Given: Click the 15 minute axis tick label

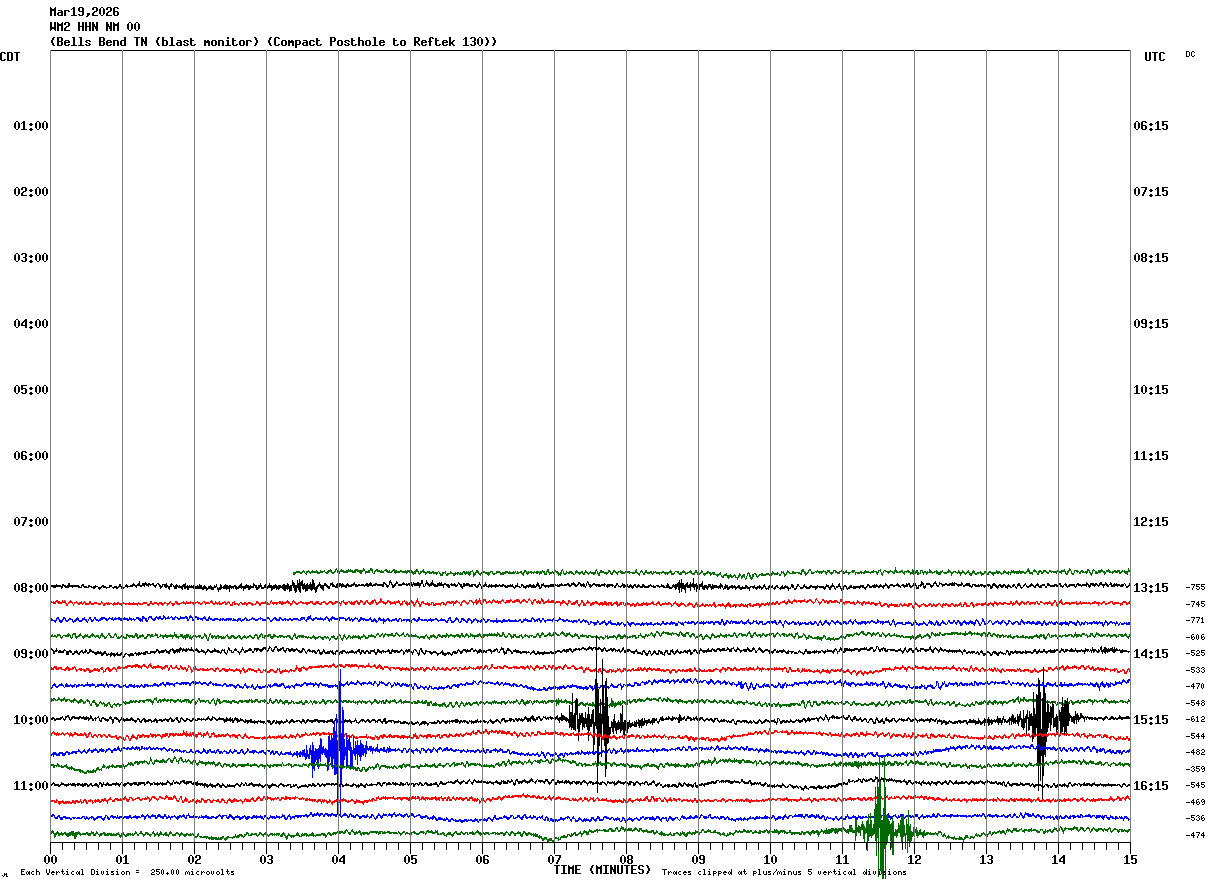Looking at the screenshot, I should (x=1130, y=859).
